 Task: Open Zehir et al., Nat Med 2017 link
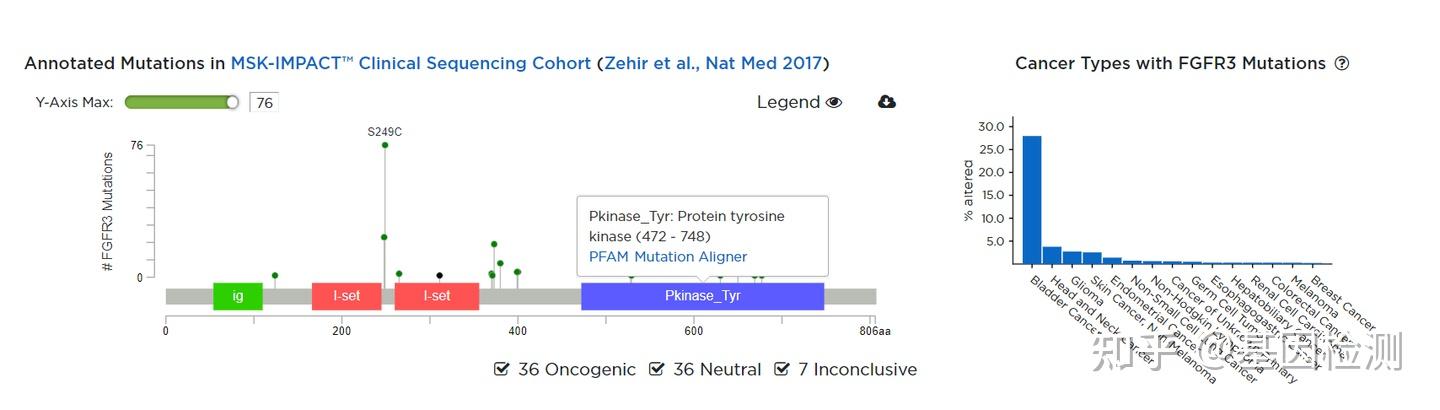[713, 63]
